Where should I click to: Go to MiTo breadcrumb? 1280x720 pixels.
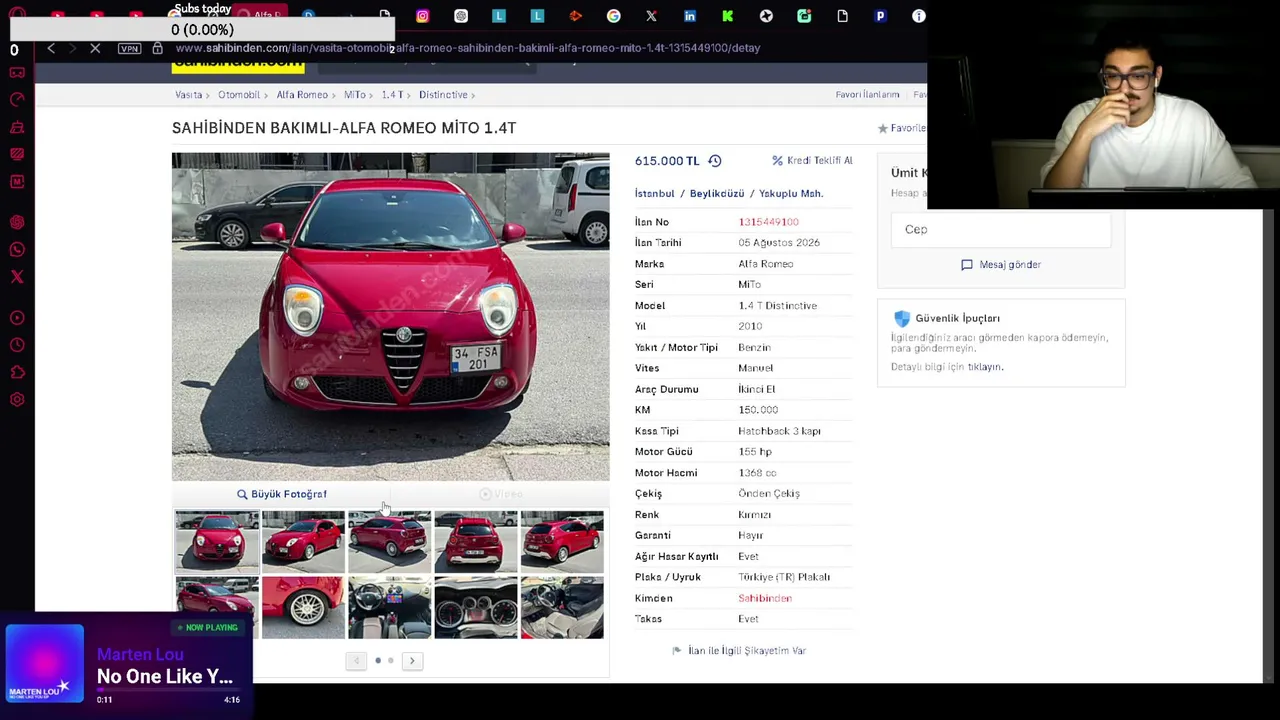tap(355, 95)
